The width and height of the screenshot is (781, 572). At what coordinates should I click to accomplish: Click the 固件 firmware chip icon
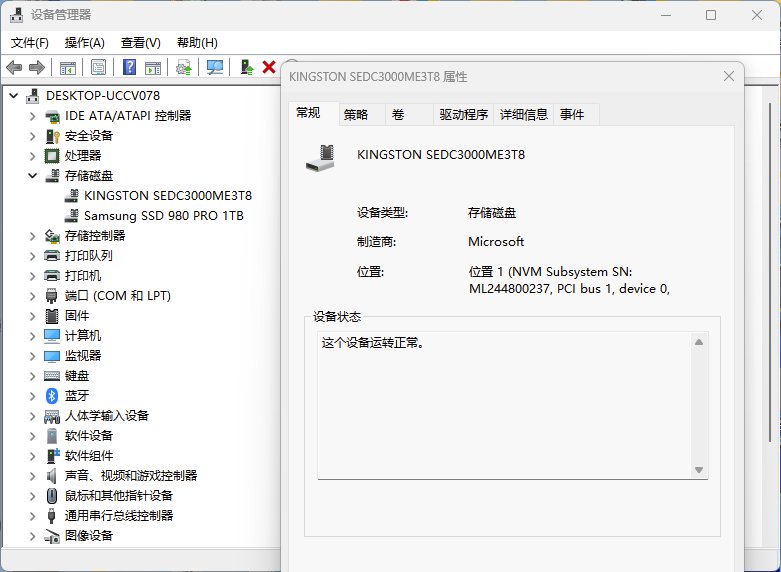(x=52, y=316)
